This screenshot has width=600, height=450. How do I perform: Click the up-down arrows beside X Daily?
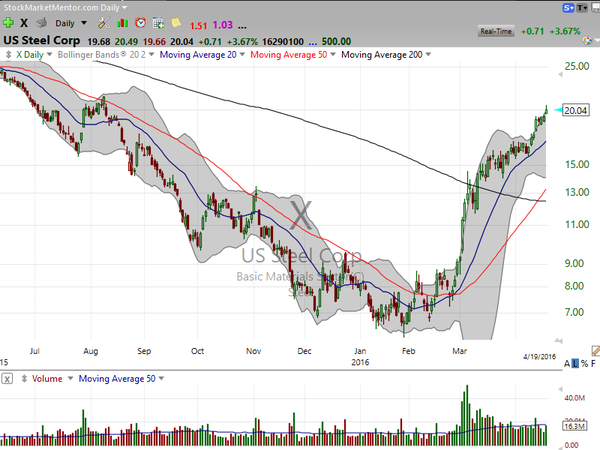click(8, 55)
